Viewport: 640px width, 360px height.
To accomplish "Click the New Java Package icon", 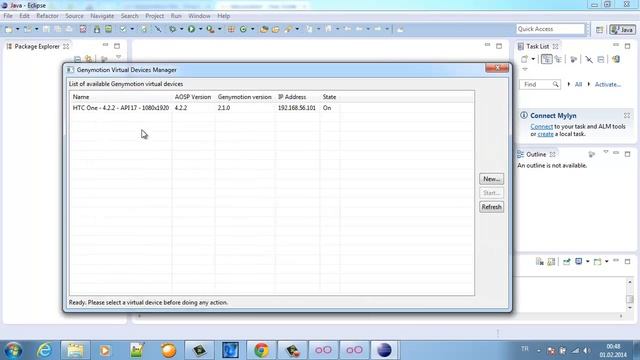I will 231,29.
